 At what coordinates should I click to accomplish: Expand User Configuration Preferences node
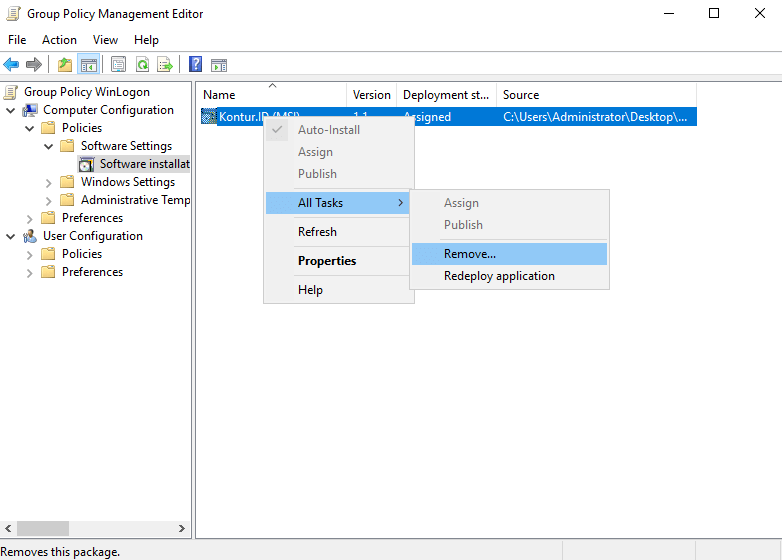pyautogui.click(x=30, y=272)
